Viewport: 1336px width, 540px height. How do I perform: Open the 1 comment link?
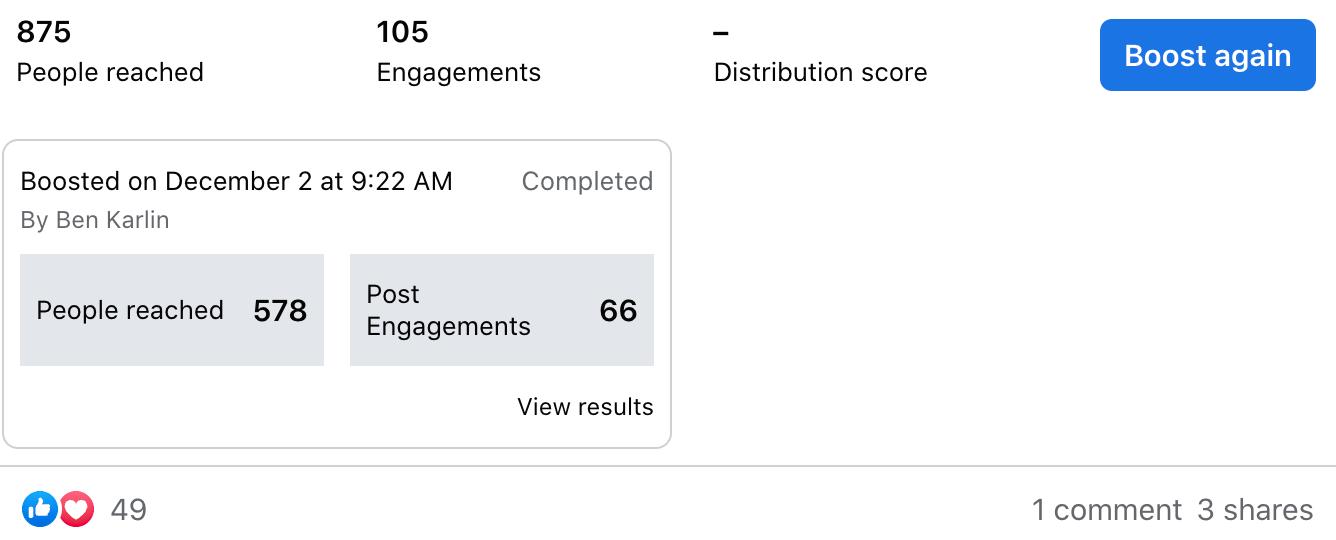click(x=1107, y=510)
